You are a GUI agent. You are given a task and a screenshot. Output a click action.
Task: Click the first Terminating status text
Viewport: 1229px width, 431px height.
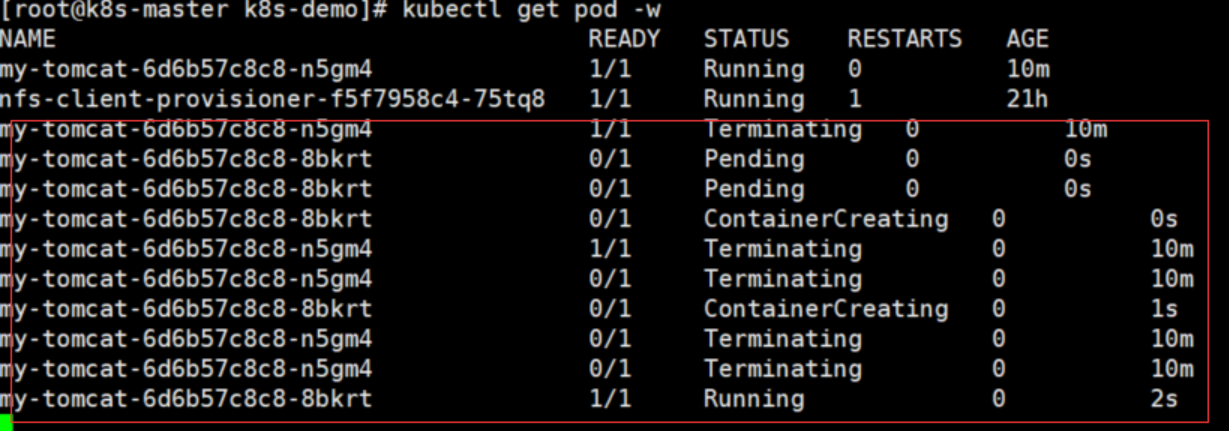click(x=783, y=130)
